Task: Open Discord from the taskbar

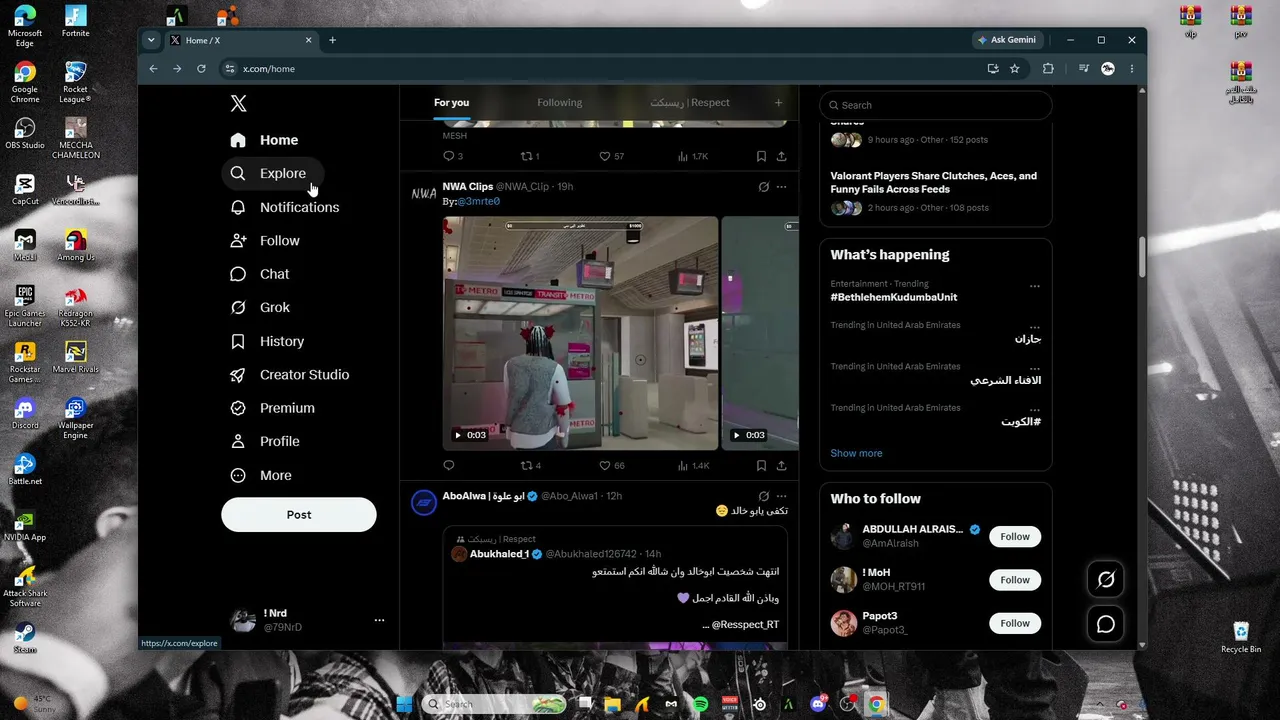Action: (818, 705)
